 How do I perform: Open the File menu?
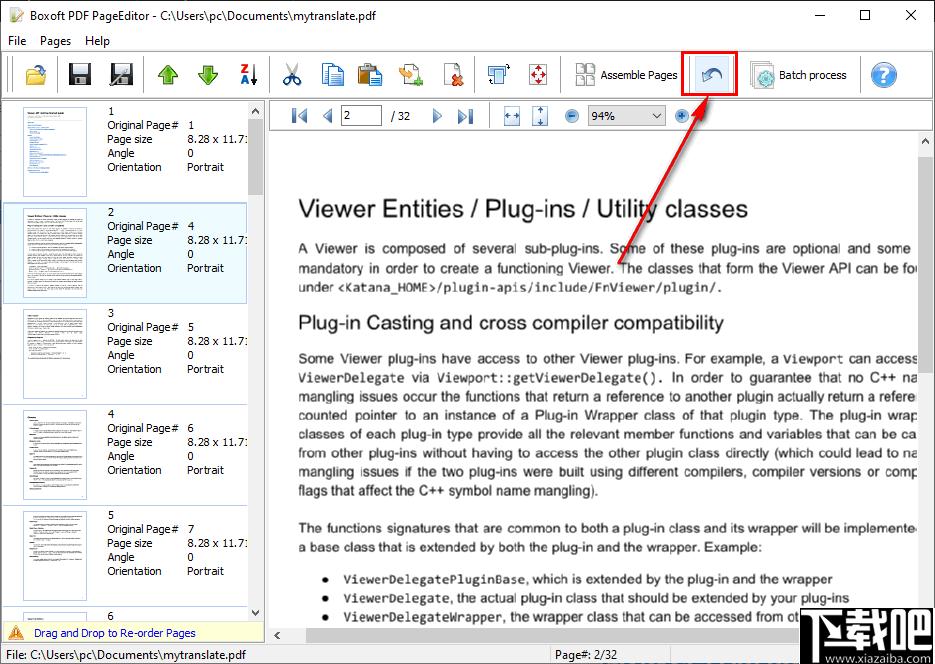pyautogui.click(x=17, y=41)
